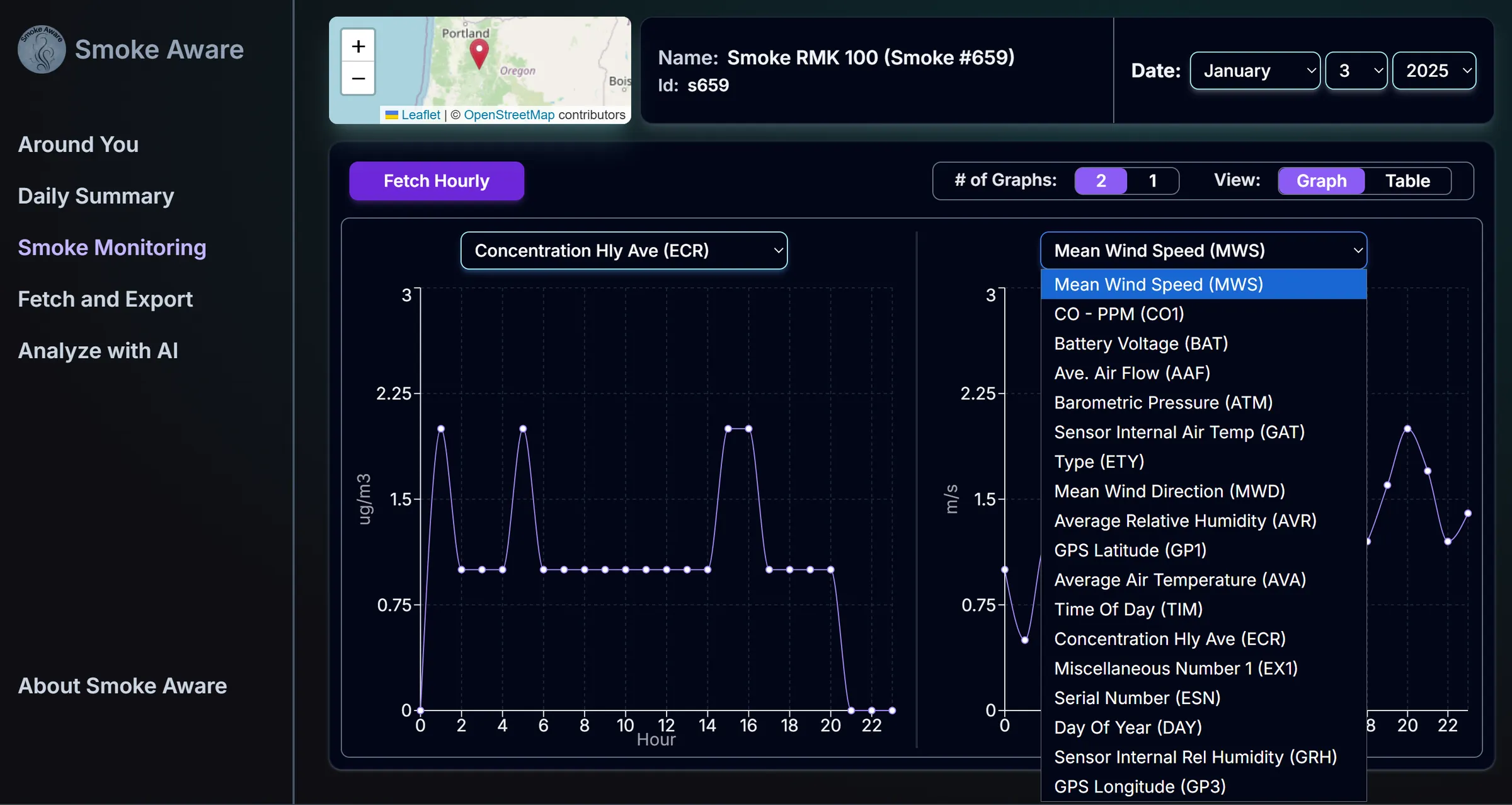This screenshot has height=805, width=1512.
Task: Choose Average Air Temperature (AVA) option
Action: click(x=1203, y=580)
